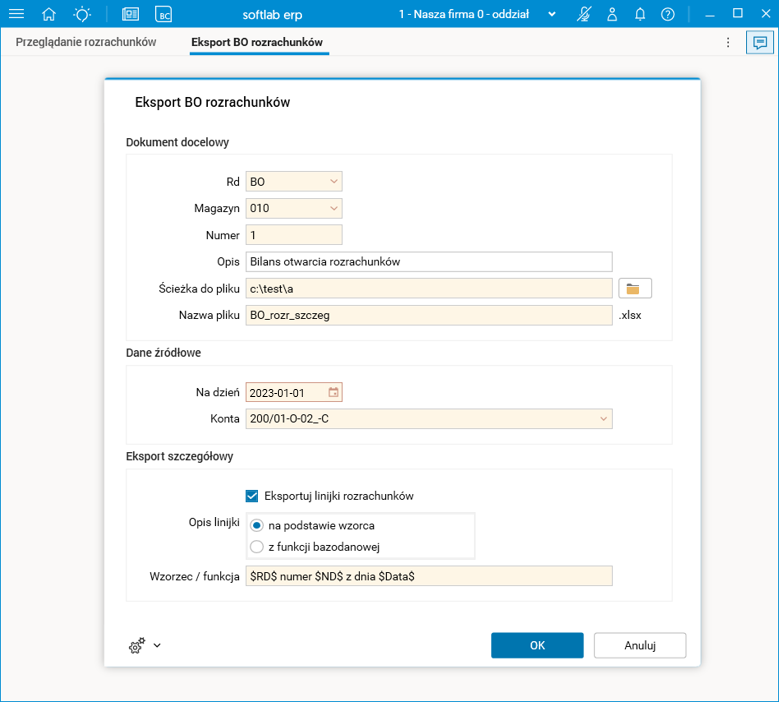The height and width of the screenshot is (702, 779).
Task: Select 'na podstawie wzorca' radio option
Action: [x=257, y=525]
